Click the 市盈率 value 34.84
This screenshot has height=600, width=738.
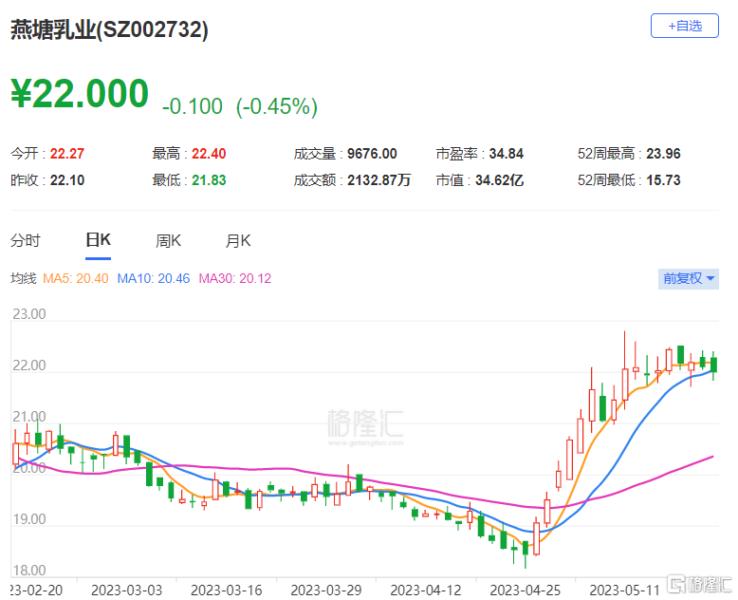pyautogui.click(x=506, y=153)
